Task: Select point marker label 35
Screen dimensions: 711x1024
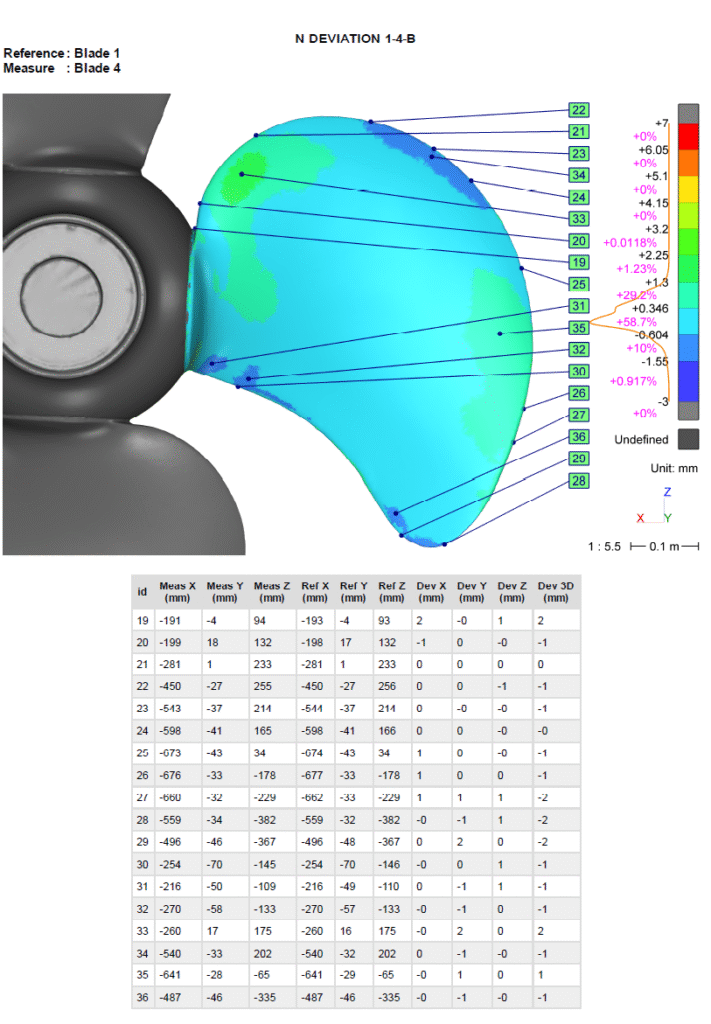Action: 579,328
